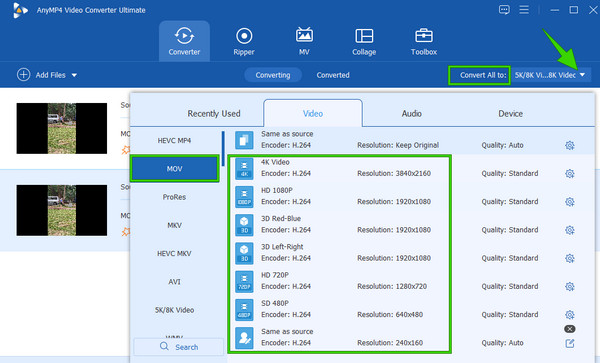Select the 3D Red-Blue preset
Viewport: 600px width, 363px height.
point(411,225)
